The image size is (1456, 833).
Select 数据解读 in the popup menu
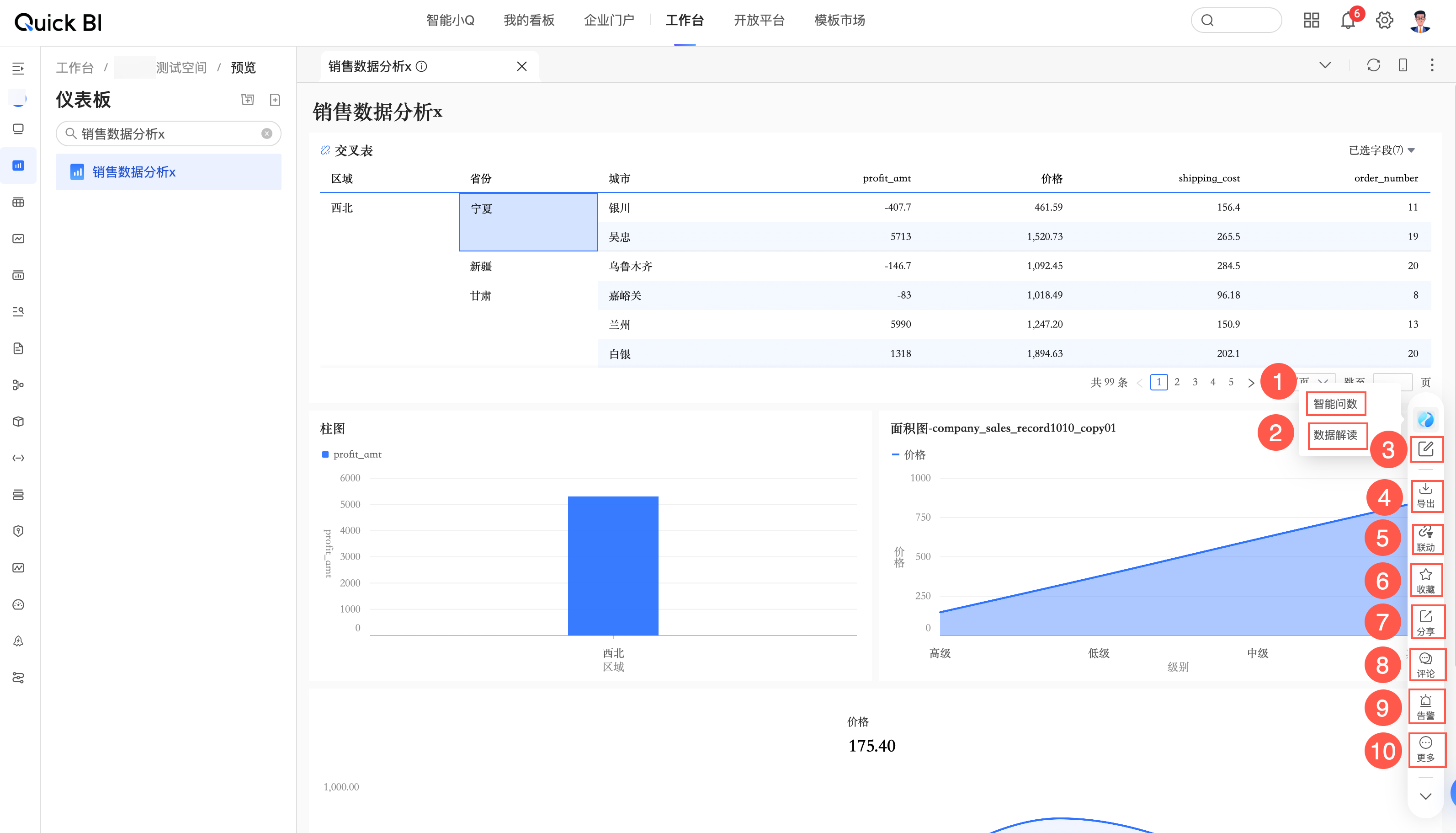[x=1335, y=435]
